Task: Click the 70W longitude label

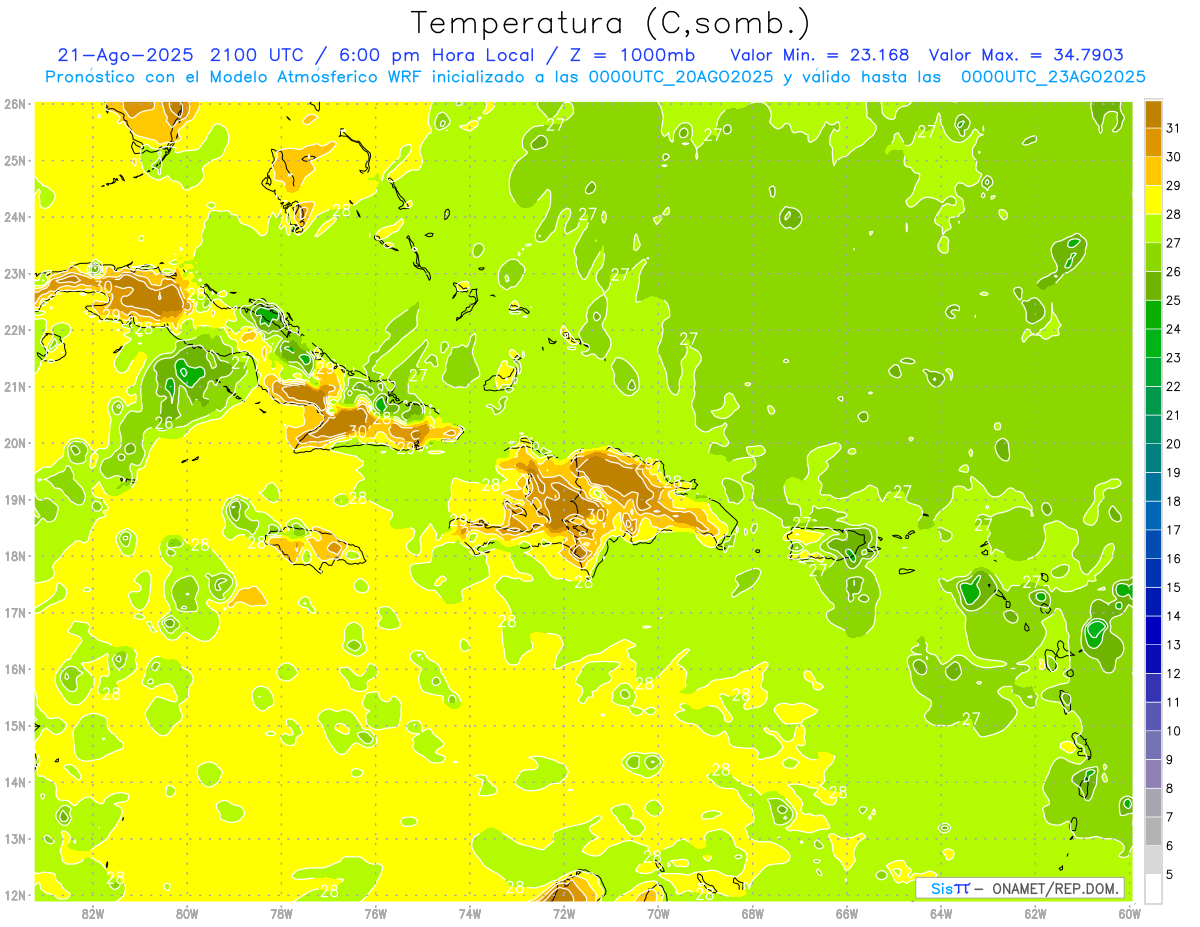Action: 658,913
